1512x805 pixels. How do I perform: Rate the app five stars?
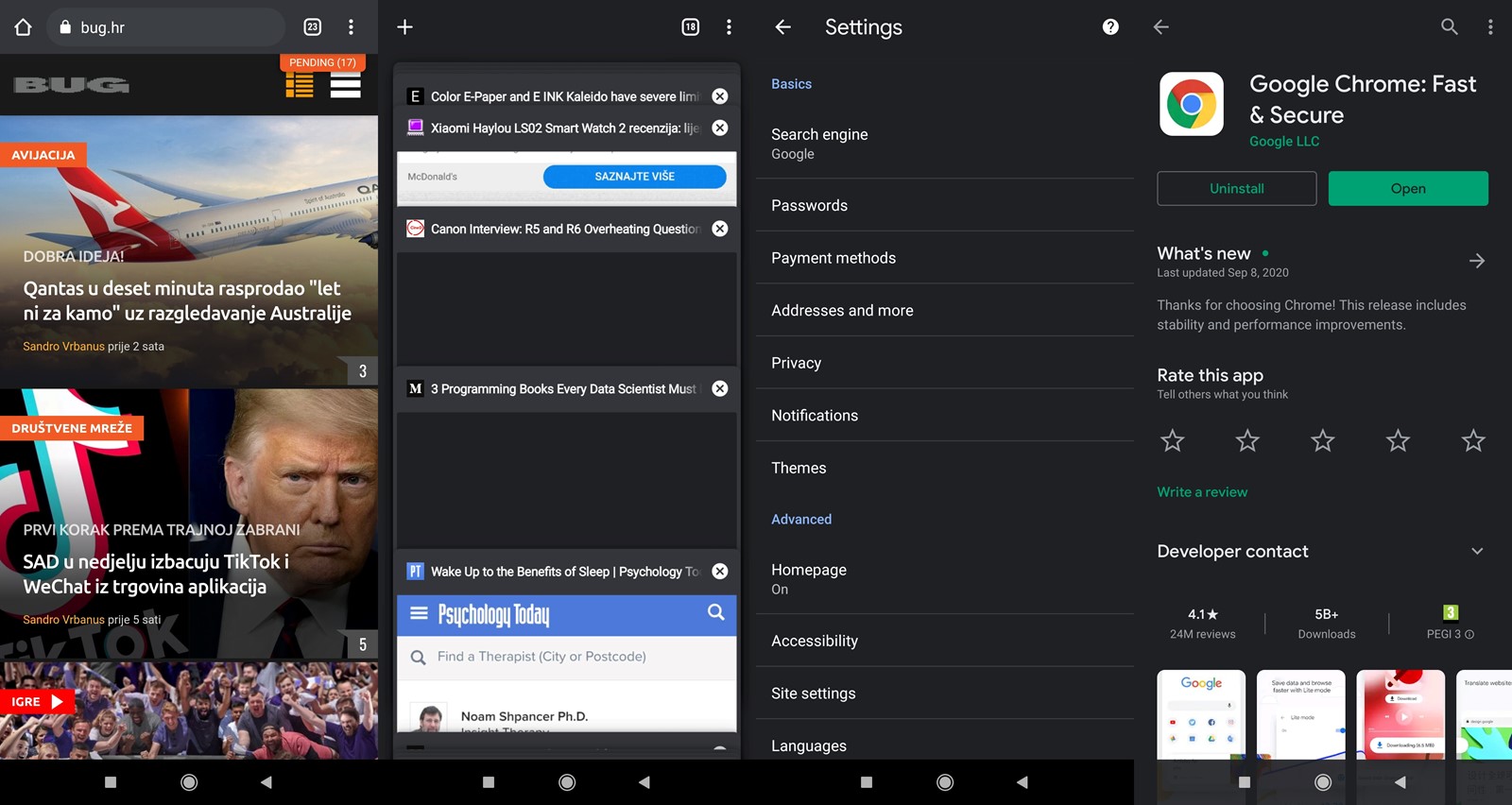(x=1473, y=440)
